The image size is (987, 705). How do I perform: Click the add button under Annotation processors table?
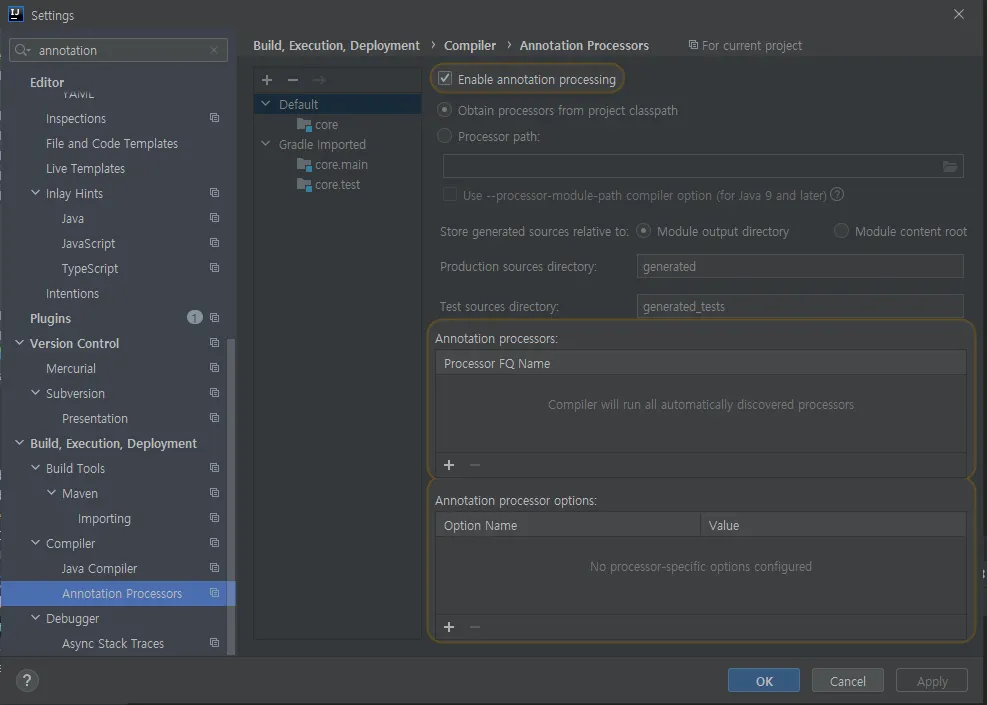449,465
